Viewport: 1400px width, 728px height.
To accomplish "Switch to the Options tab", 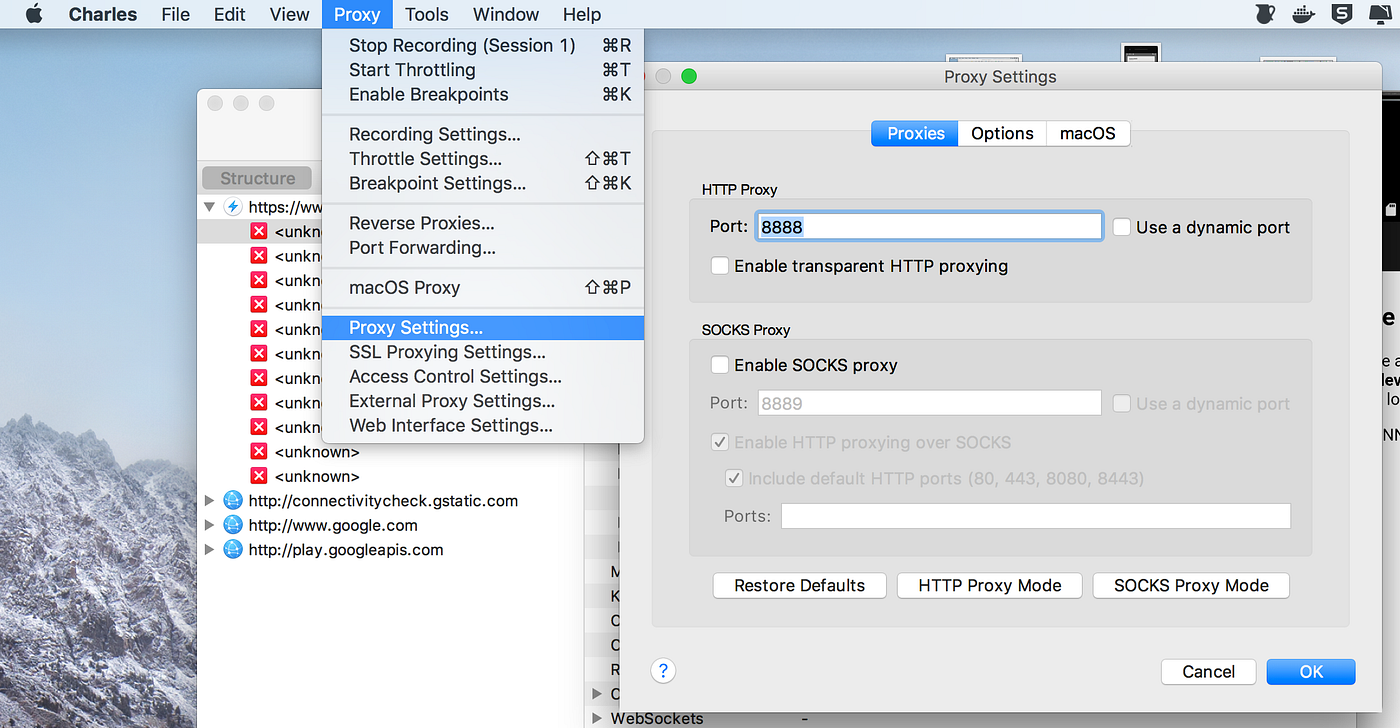I will (x=1002, y=133).
